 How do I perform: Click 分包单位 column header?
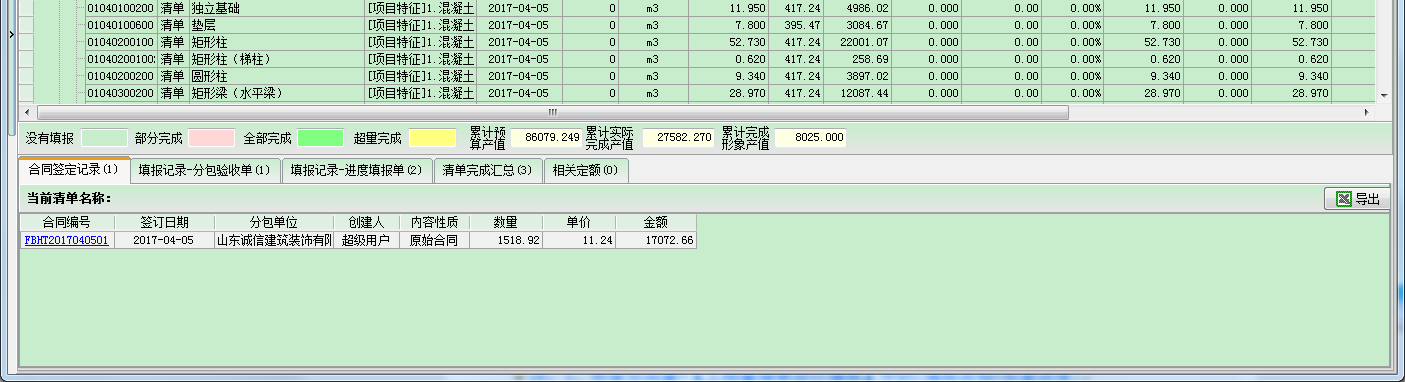[274, 222]
